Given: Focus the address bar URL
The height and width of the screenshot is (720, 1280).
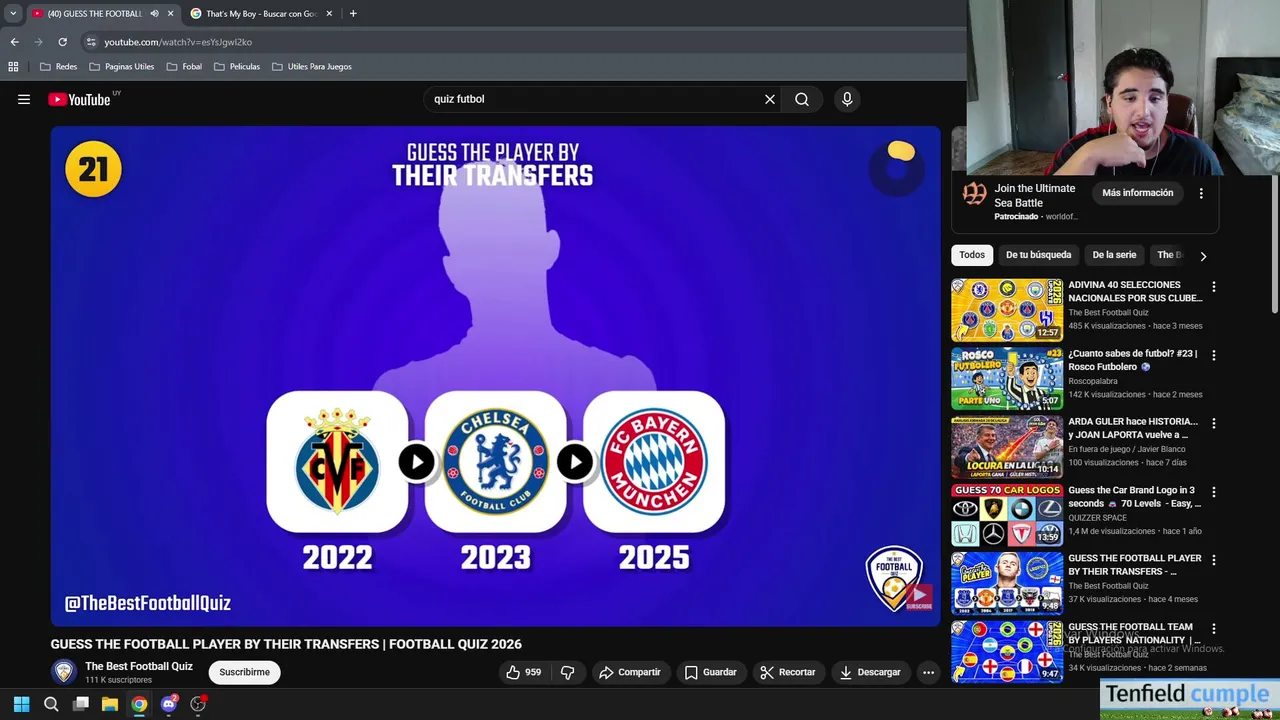Looking at the screenshot, I should (178, 42).
